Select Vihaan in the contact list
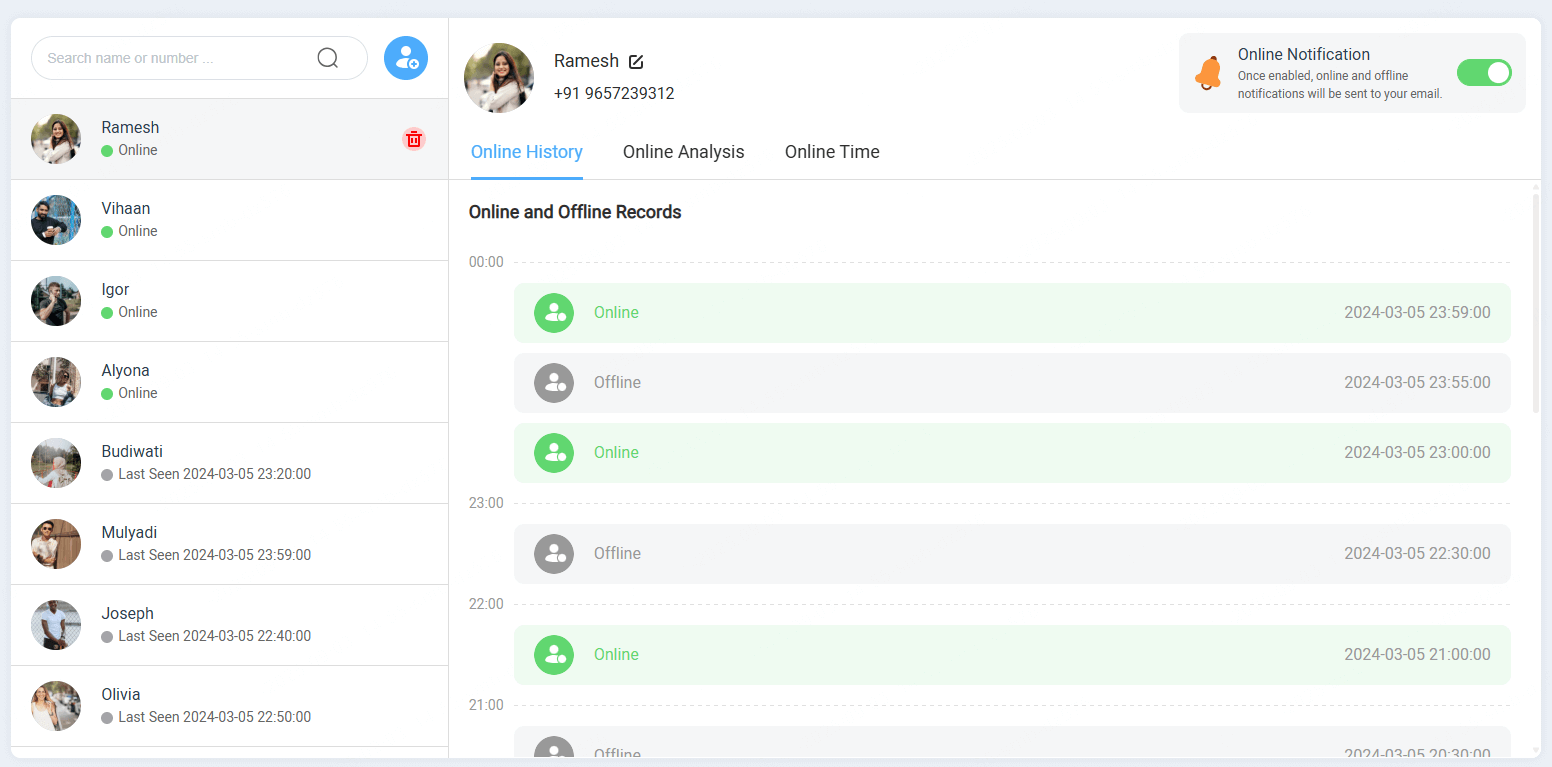The height and width of the screenshot is (767, 1552). pyautogui.click(x=229, y=220)
